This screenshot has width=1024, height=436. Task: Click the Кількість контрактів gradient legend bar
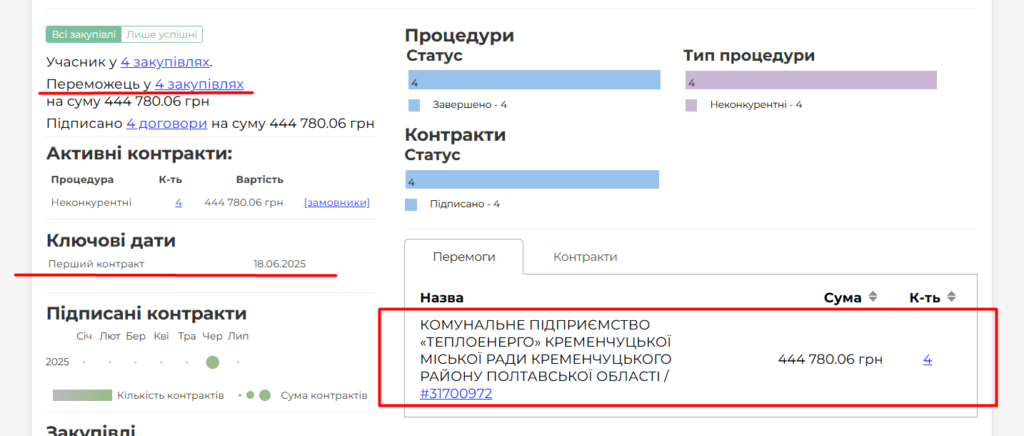tap(82, 395)
